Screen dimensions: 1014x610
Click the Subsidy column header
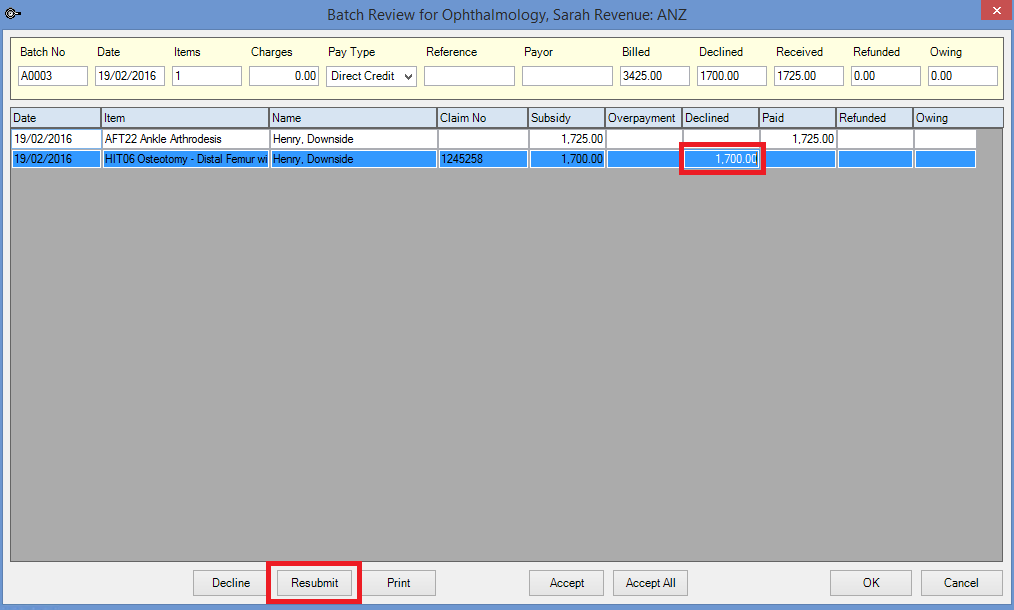566,118
